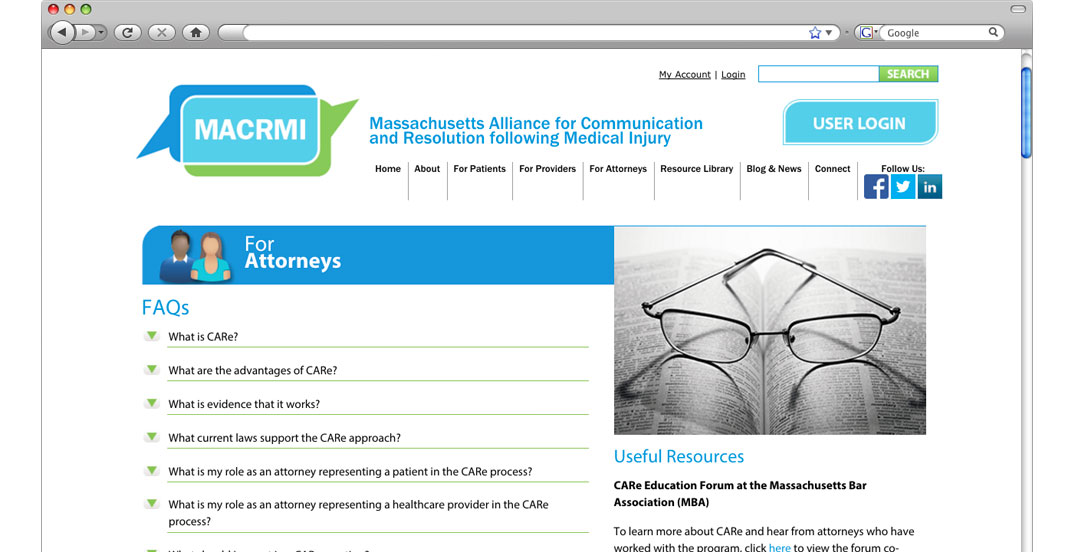The image size is (1068, 552).
Task: Open the Google search engine selector icon
Action: [866, 33]
